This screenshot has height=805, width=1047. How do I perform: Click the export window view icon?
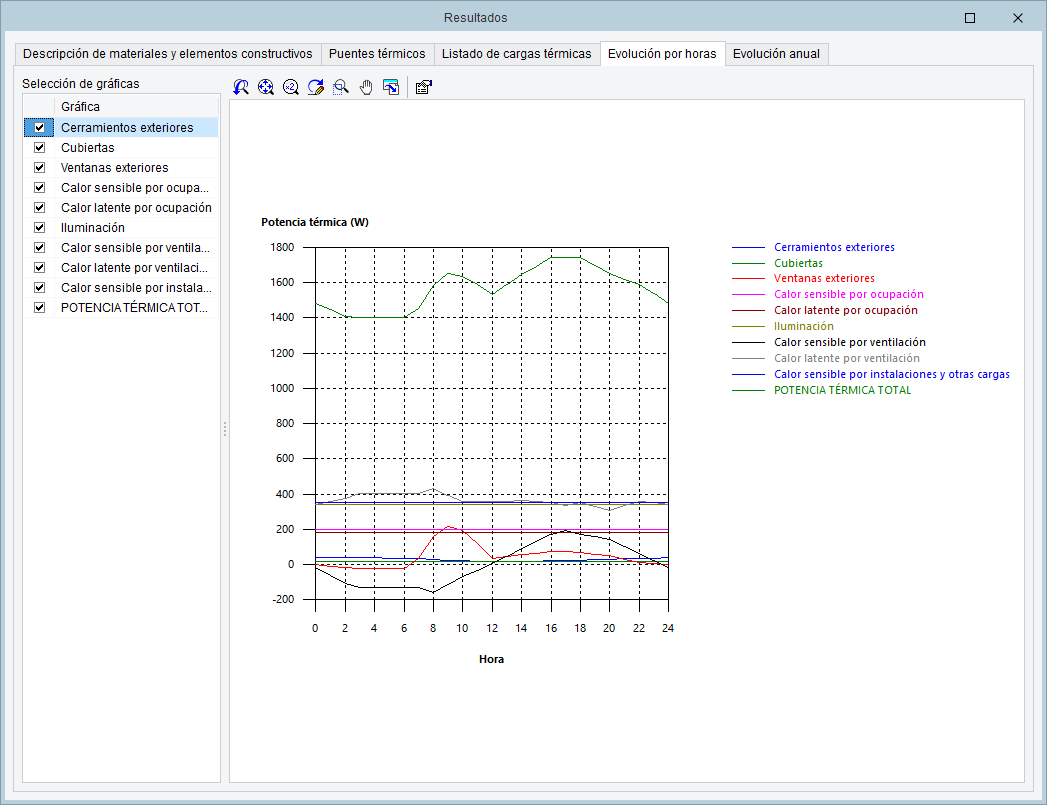391,87
